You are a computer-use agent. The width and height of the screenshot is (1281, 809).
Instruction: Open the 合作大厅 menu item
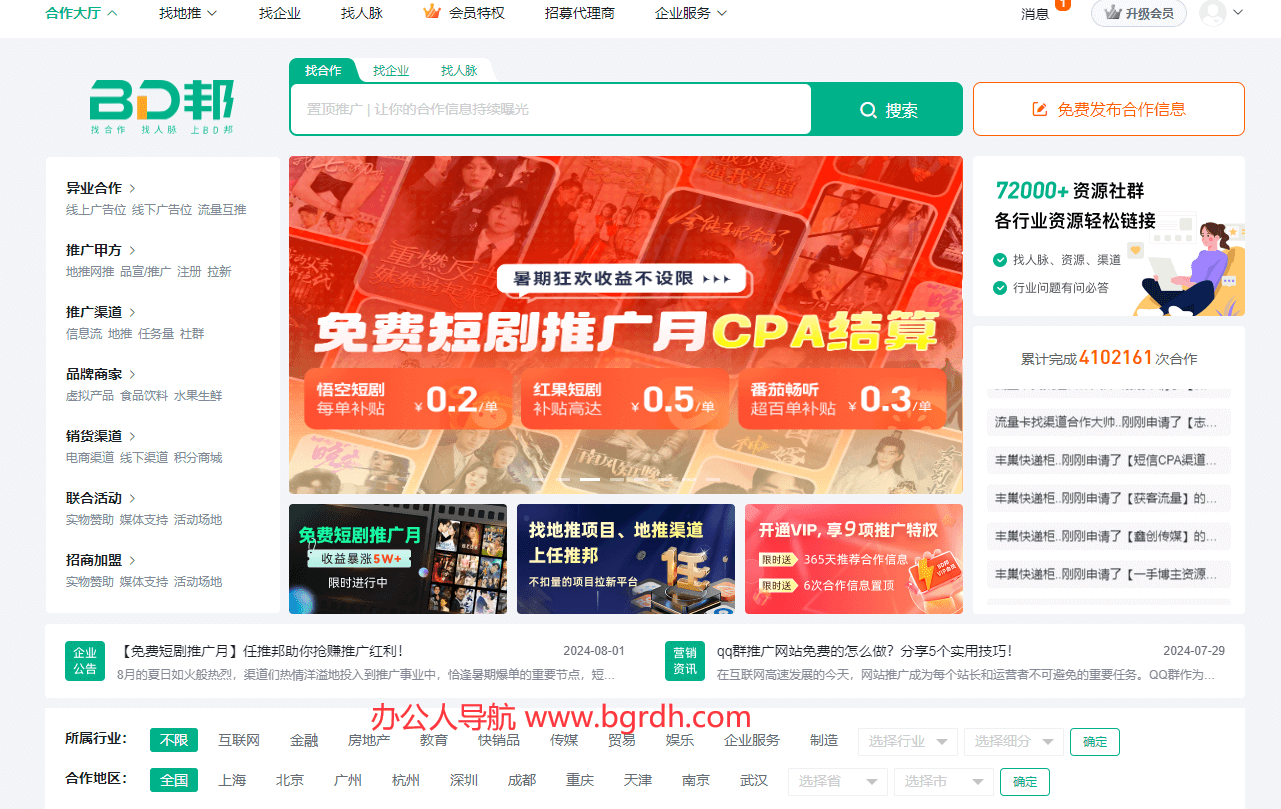click(73, 13)
